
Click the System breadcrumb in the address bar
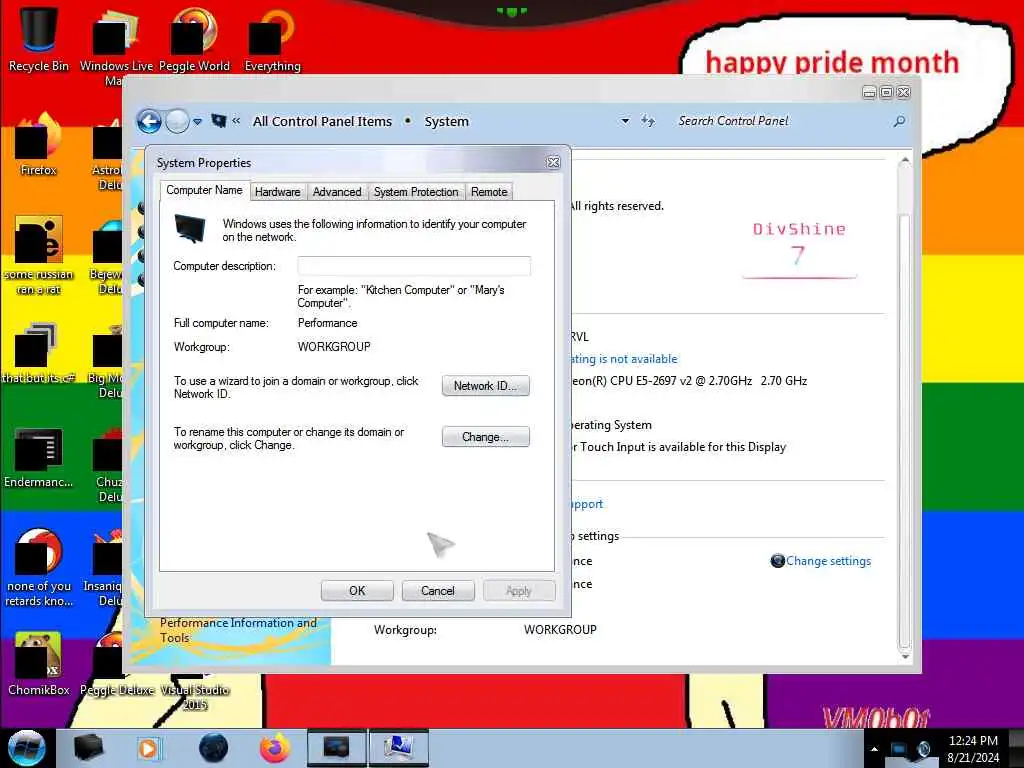tap(447, 121)
